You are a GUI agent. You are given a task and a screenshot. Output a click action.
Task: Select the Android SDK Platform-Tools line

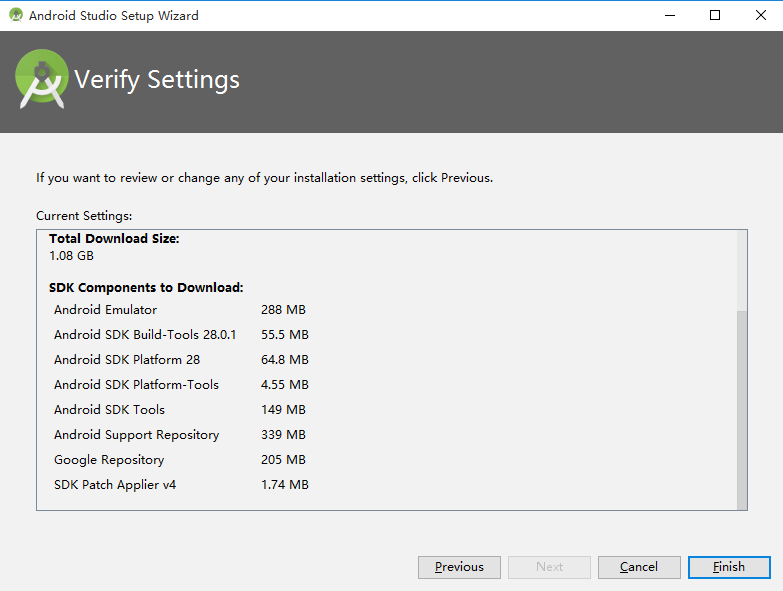click(136, 385)
